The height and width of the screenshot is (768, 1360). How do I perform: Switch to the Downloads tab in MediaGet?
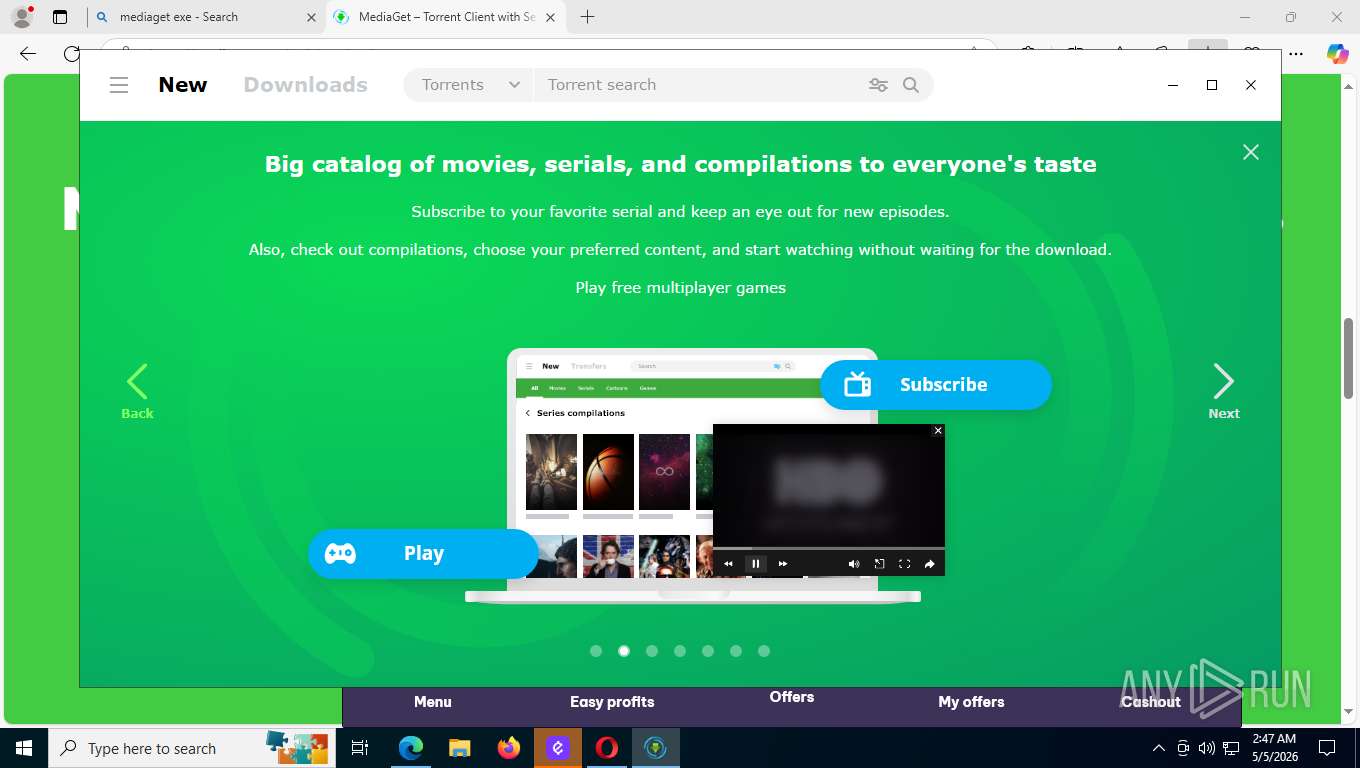click(x=306, y=85)
